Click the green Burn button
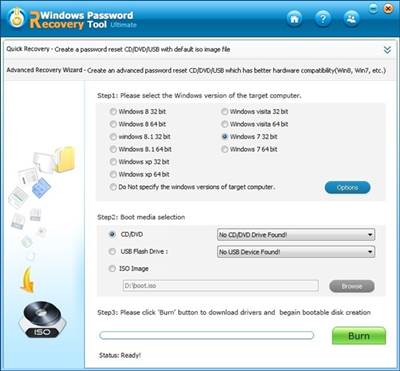400x371 pixels. coord(359,336)
